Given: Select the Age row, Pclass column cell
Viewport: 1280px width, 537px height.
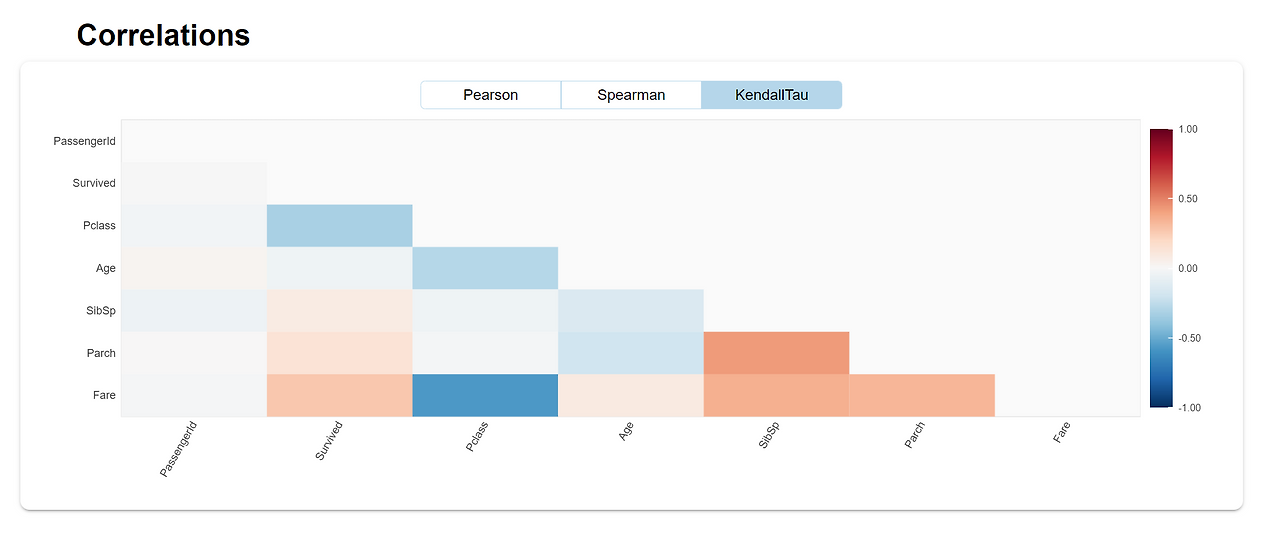Looking at the screenshot, I should pos(485,268).
